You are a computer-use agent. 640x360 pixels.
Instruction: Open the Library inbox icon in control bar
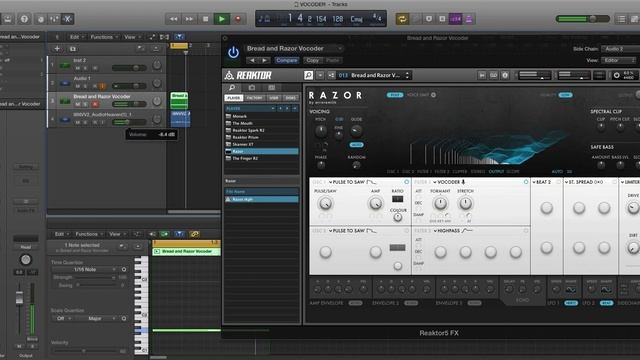[8, 19]
